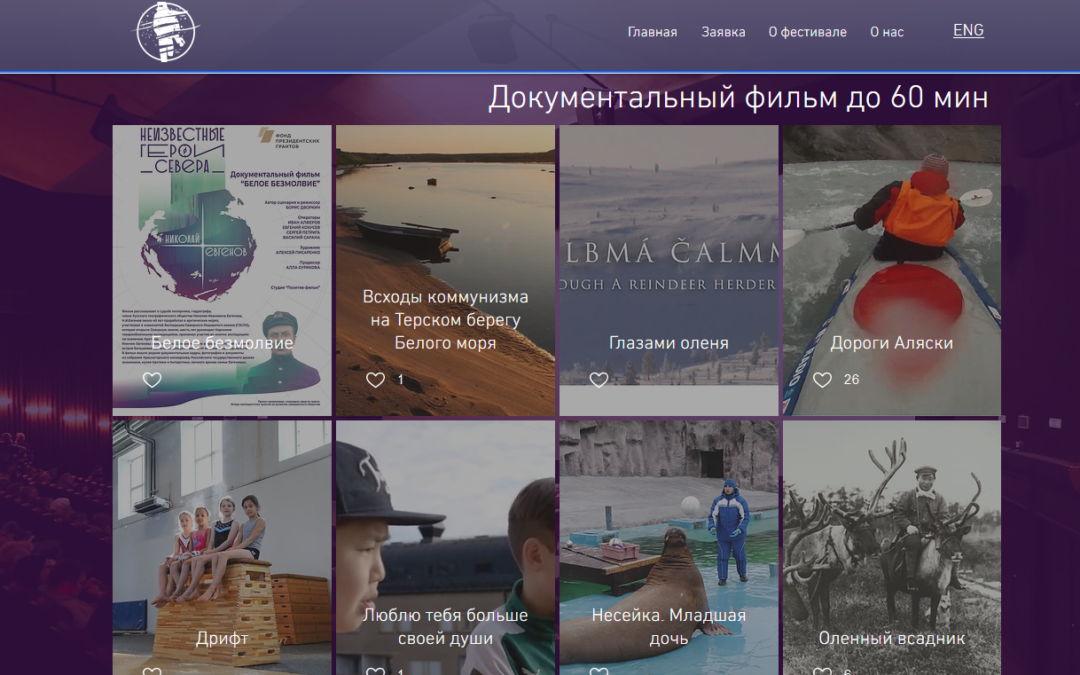
Task: Open the Люблю тебя больше своей души title
Action: (445, 627)
